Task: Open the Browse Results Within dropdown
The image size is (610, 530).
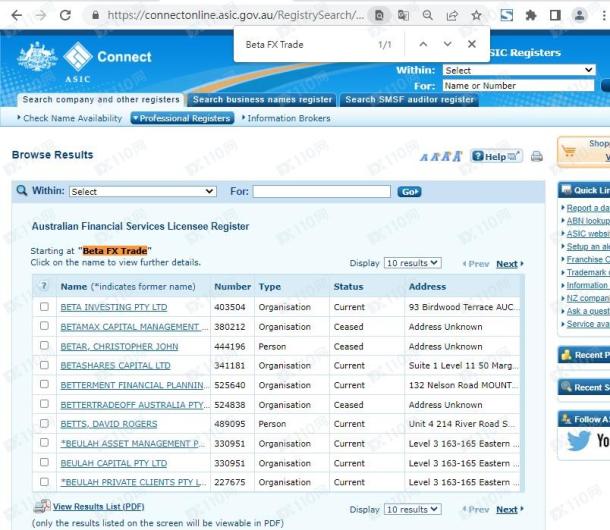Action: [x=143, y=191]
